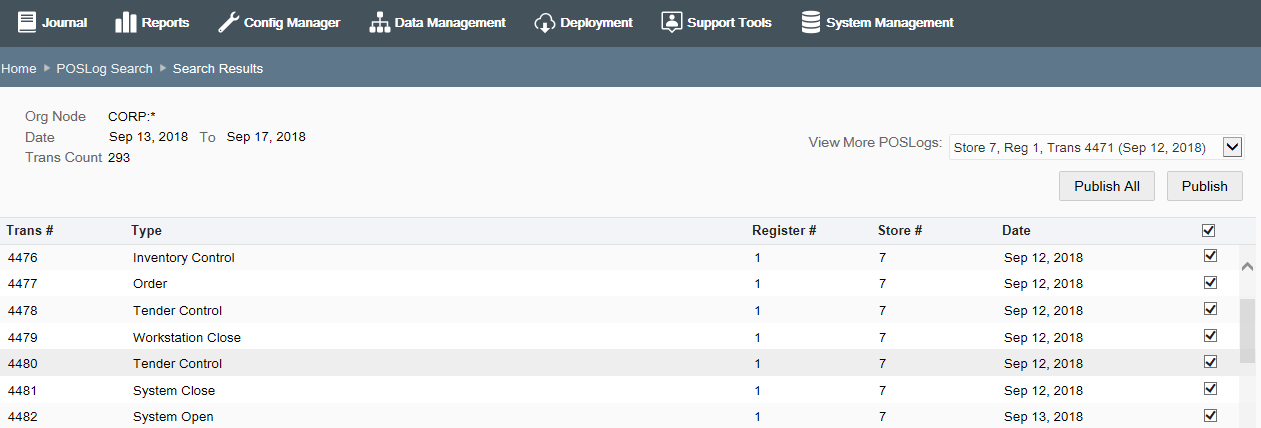
Task: Uncheck transaction 4478 Tender Control checkbox
Action: [1211, 309]
